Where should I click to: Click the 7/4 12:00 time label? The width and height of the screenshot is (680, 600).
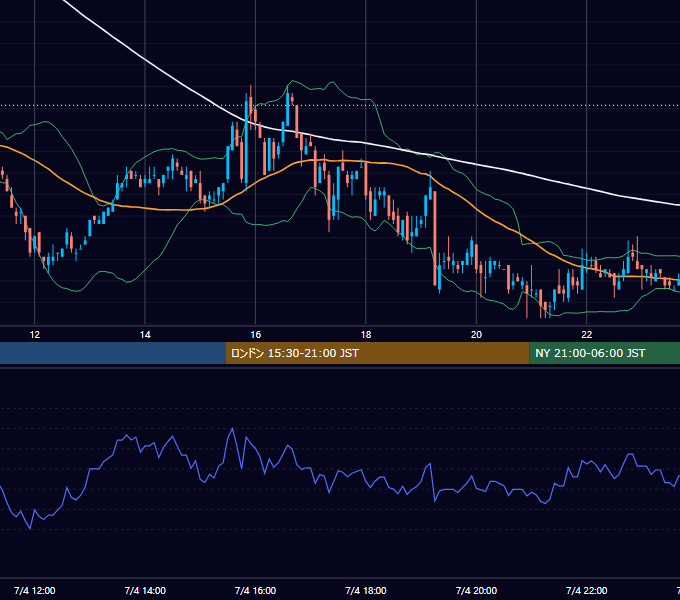coord(35,590)
